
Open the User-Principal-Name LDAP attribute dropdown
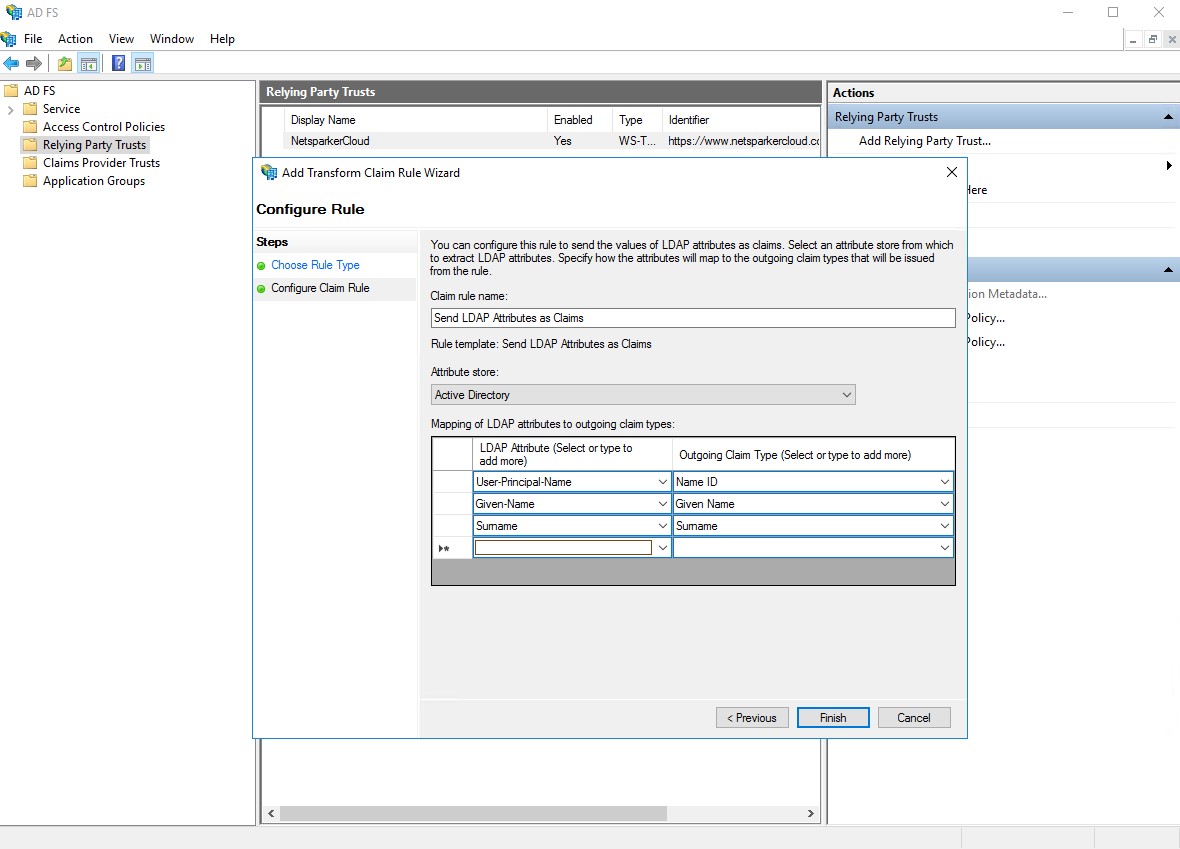pos(662,482)
